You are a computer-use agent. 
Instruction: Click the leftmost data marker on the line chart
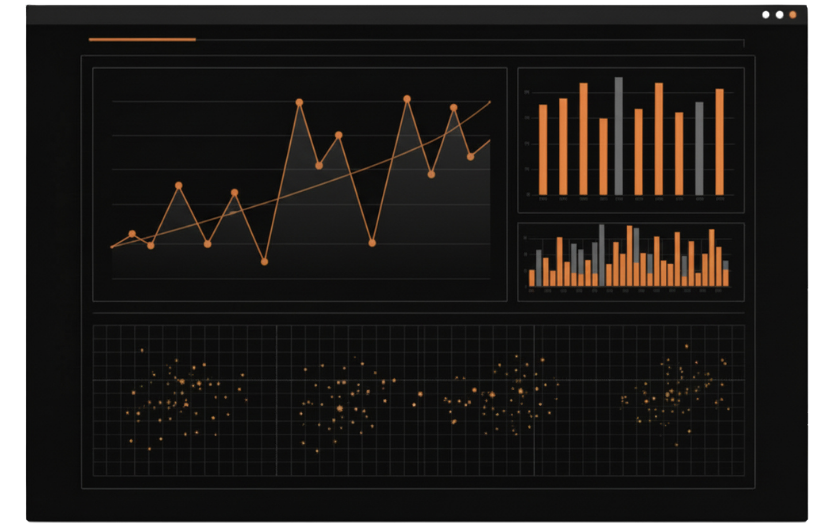tap(132, 234)
